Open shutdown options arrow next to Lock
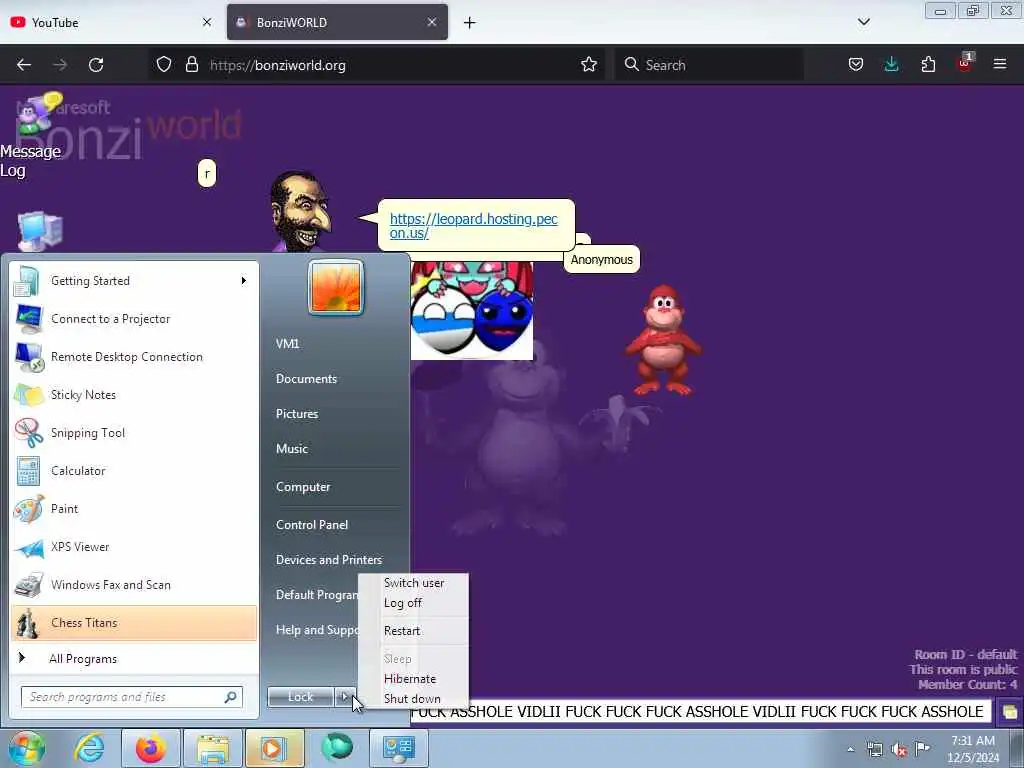Viewport: 1024px width, 768px height. (345, 697)
